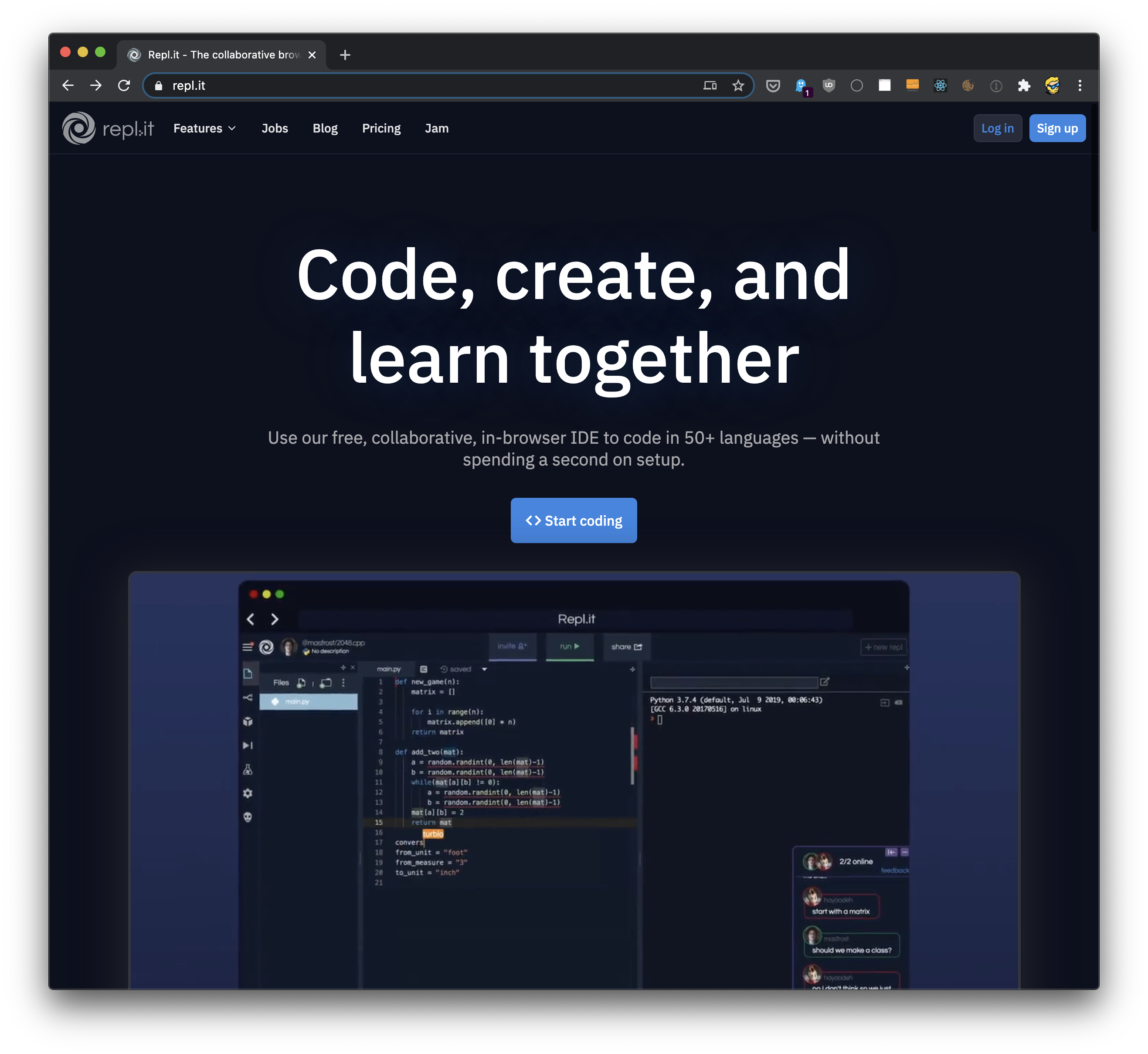
Task: Click the settings gear in the demo sidebar
Action: (x=248, y=793)
